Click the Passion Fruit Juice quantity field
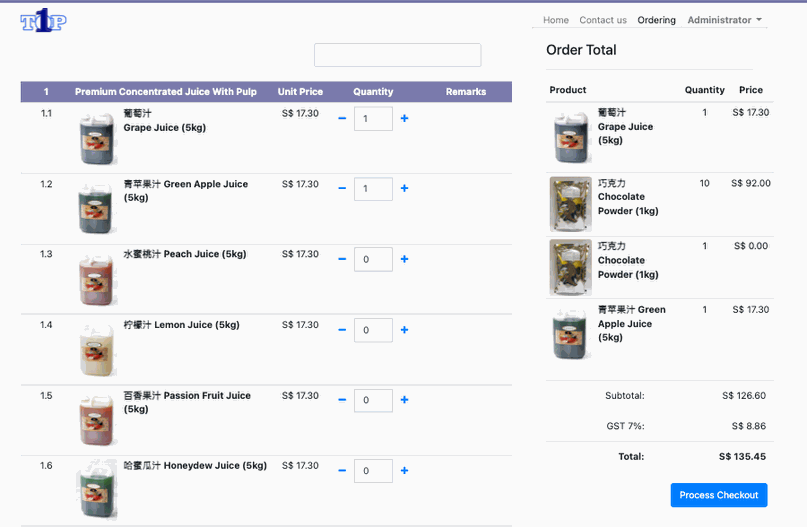Viewport: 807px width, 527px height. click(x=373, y=400)
